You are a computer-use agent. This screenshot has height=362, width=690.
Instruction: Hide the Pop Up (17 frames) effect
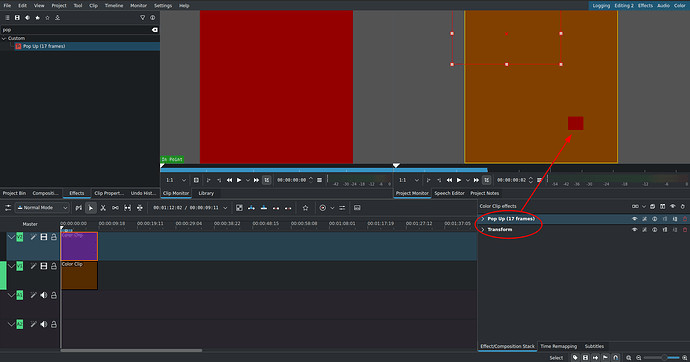[634, 219]
